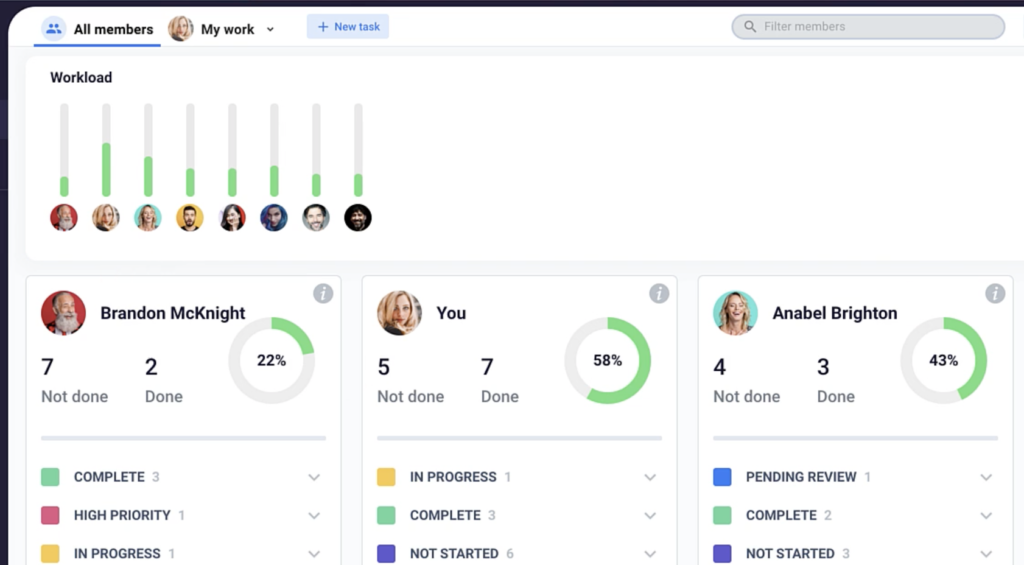The width and height of the screenshot is (1024, 565).
Task: Click the PENDING REVIEW label on Anabel's card
Action: [x=801, y=477]
